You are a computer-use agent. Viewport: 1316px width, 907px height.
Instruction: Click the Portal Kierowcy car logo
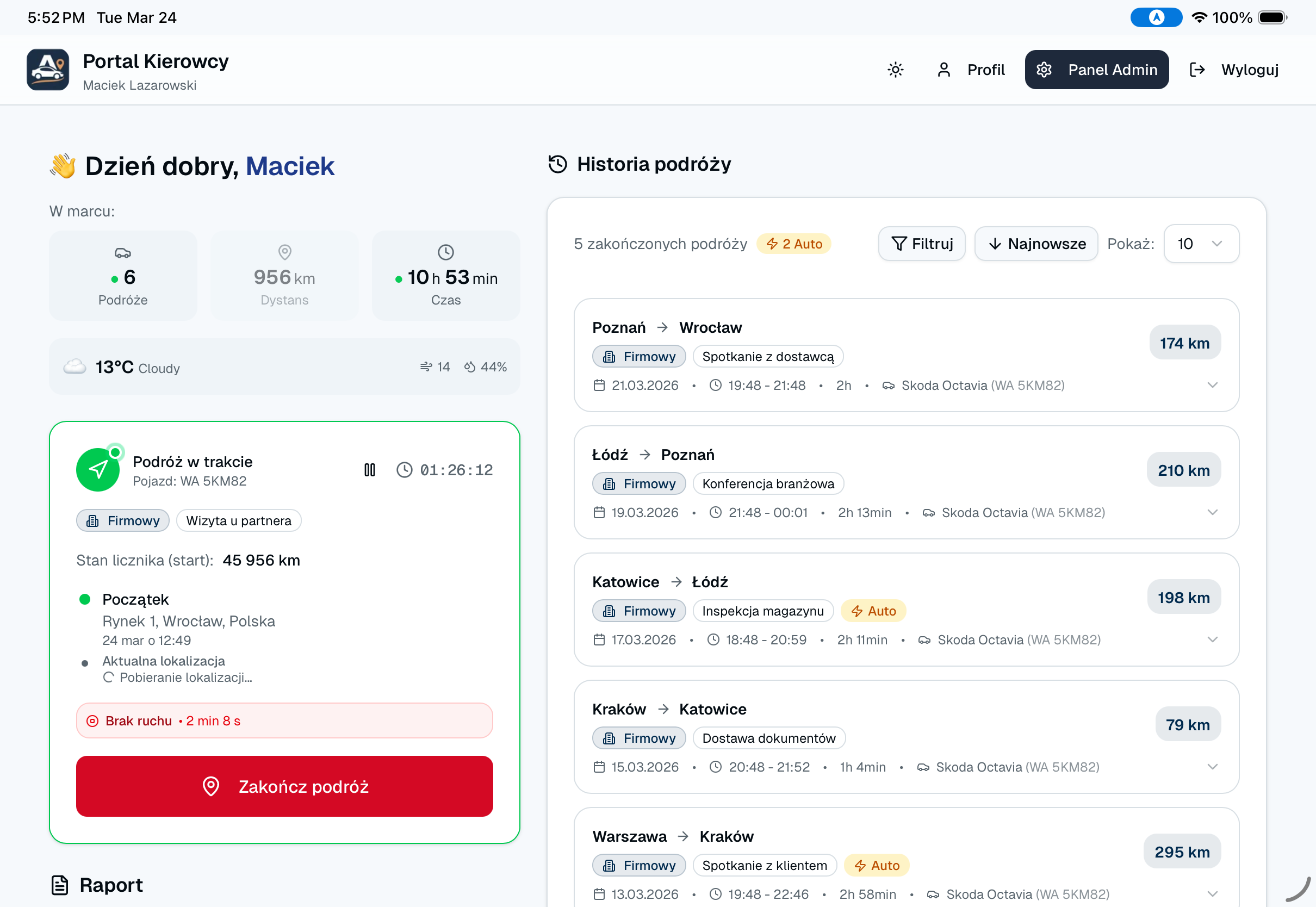tap(48, 70)
